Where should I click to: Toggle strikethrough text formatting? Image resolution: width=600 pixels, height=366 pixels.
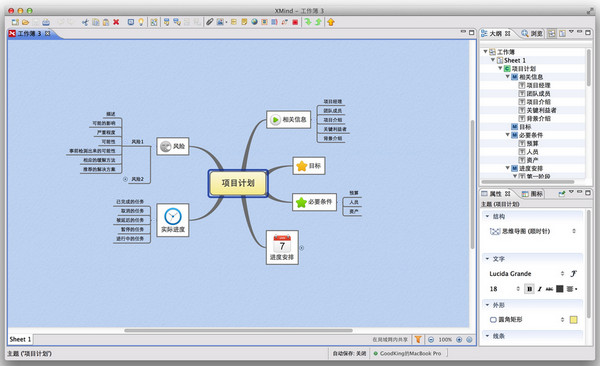(549, 289)
